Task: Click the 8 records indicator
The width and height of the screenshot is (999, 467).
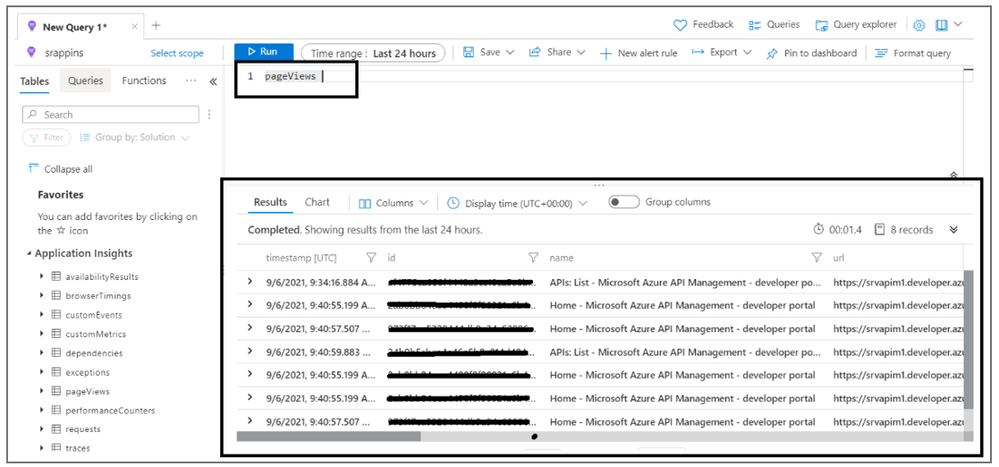Action: click(x=904, y=230)
